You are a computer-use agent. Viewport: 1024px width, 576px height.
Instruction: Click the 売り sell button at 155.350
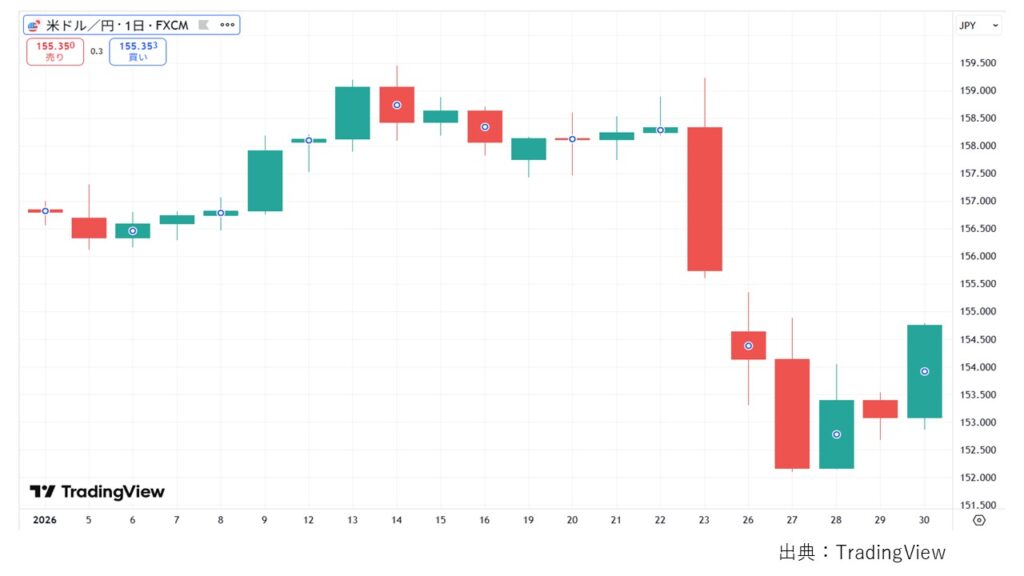[x=55, y=51]
